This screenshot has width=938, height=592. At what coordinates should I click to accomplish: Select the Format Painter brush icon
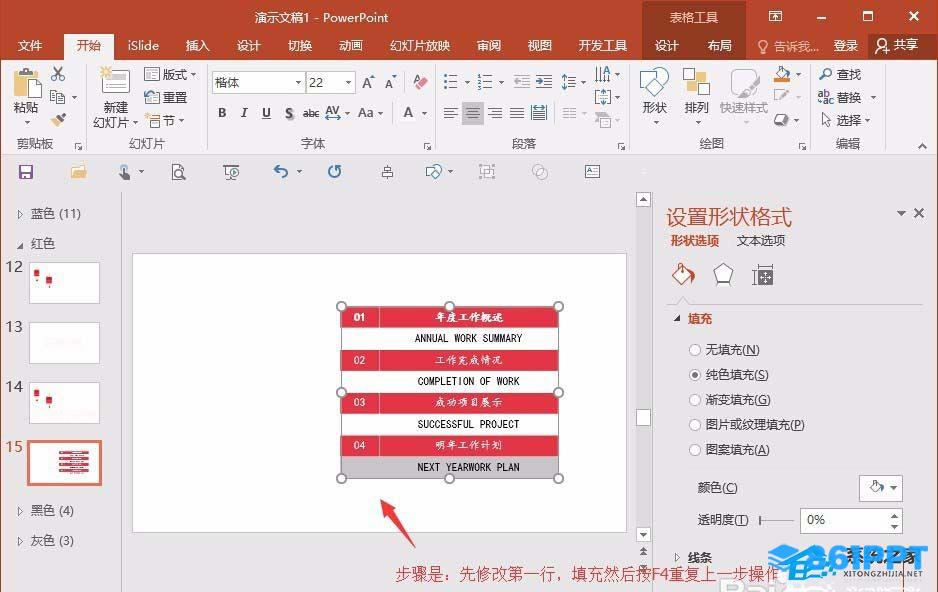[x=58, y=120]
